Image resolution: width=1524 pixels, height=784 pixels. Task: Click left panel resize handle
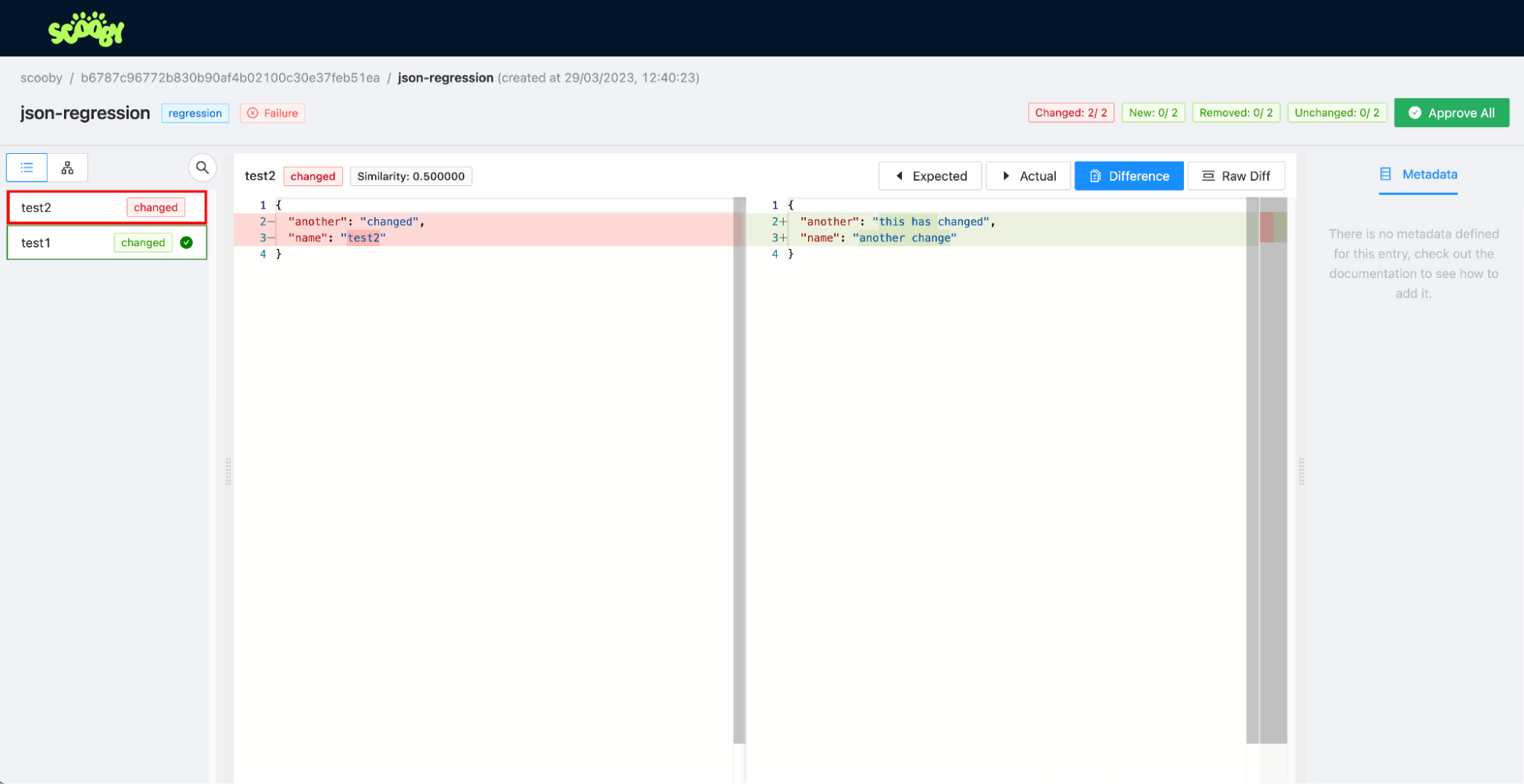pos(228,472)
